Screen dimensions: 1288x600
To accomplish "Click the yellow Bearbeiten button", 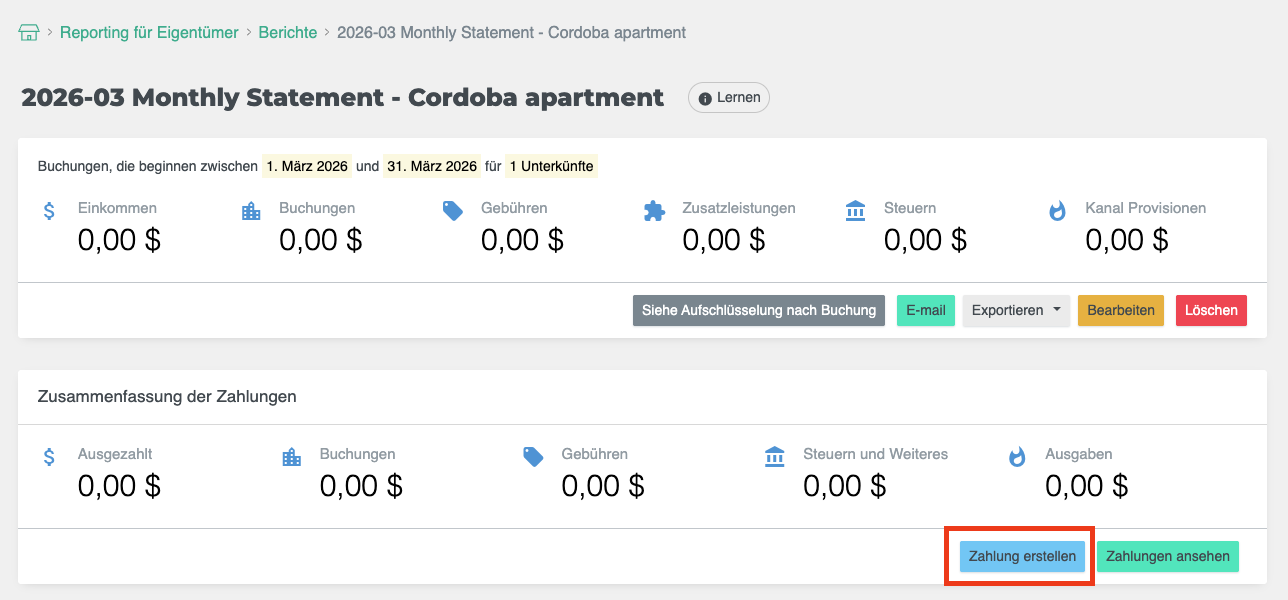I will [x=1121, y=310].
